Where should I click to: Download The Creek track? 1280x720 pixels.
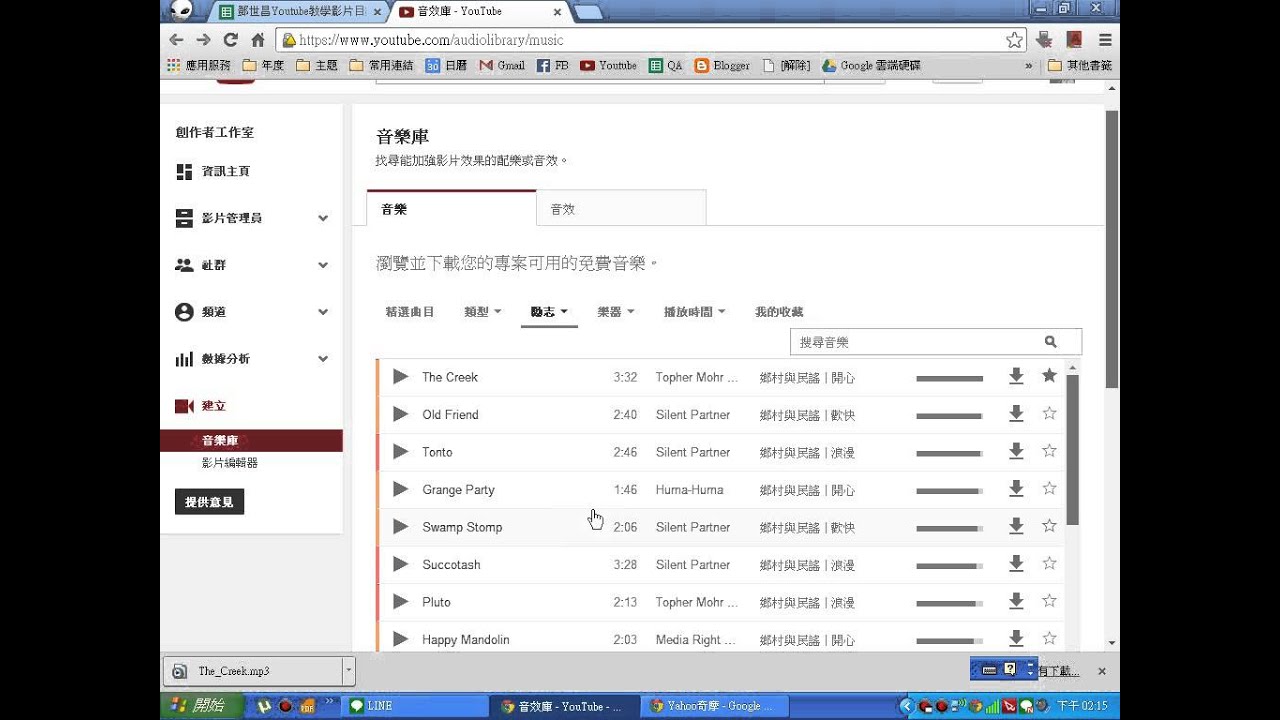pos(1016,376)
